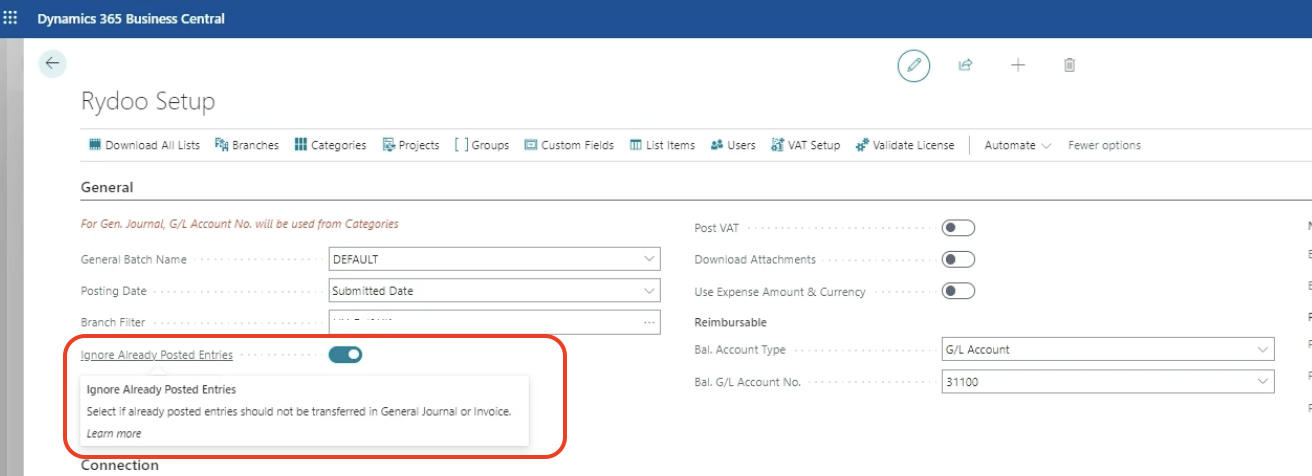Click the Validate License icon
Viewport: 1312px width, 476px height.
862,145
